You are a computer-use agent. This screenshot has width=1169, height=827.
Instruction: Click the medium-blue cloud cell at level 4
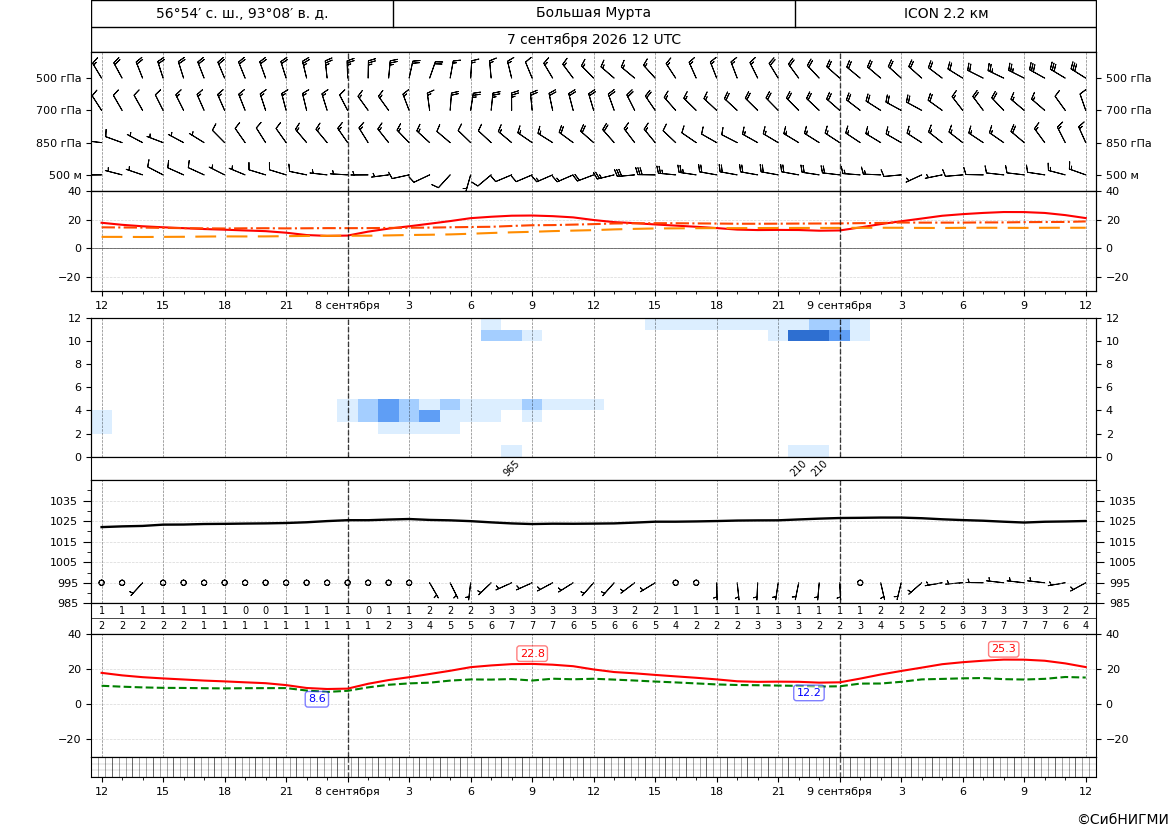coord(388,410)
